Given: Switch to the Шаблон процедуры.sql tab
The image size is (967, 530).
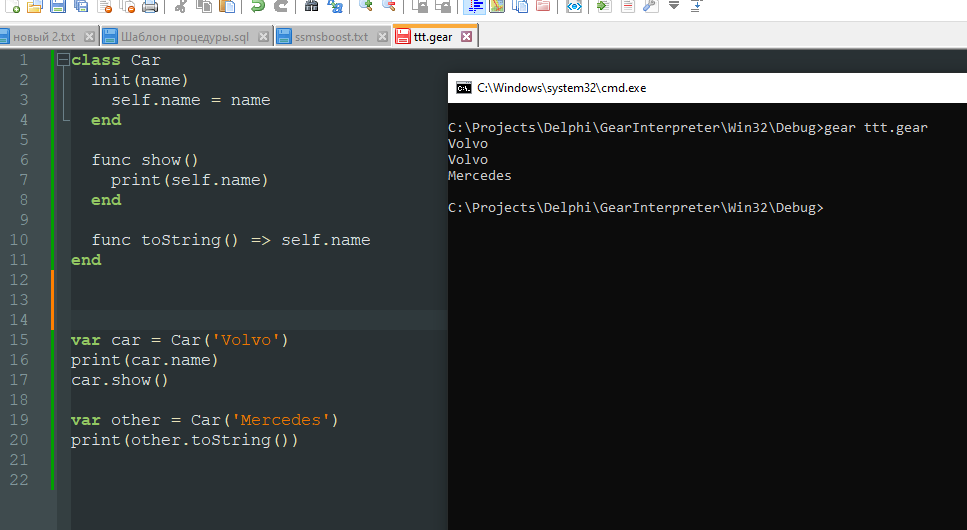Looking at the screenshot, I should click(x=184, y=37).
